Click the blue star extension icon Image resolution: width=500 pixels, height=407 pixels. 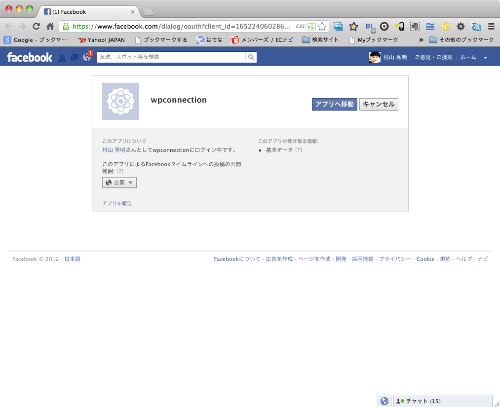(353, 26)
